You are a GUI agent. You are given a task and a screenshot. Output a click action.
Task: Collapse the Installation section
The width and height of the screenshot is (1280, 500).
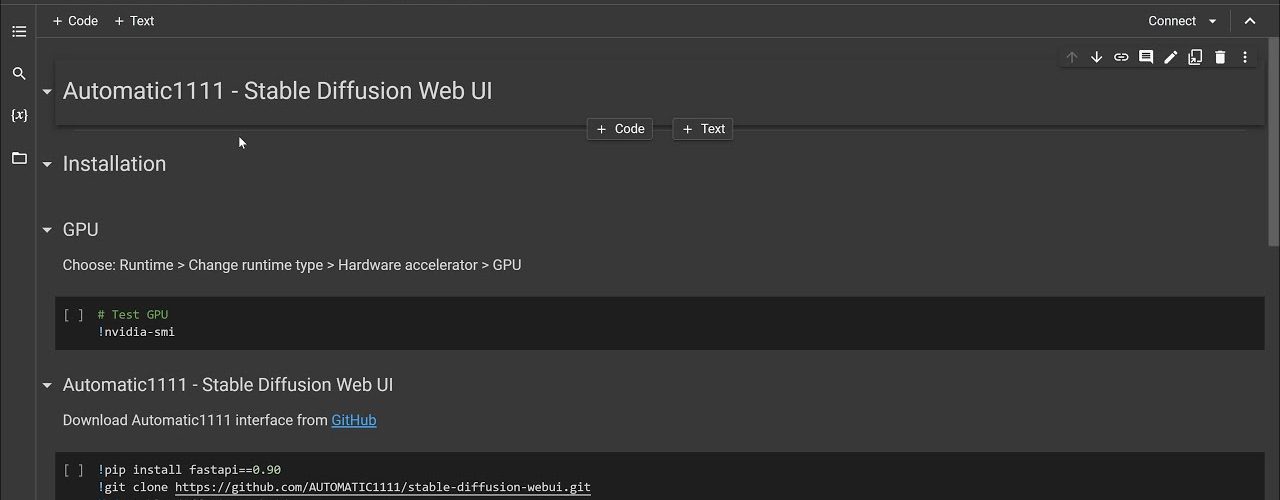(x=47, y=165)
